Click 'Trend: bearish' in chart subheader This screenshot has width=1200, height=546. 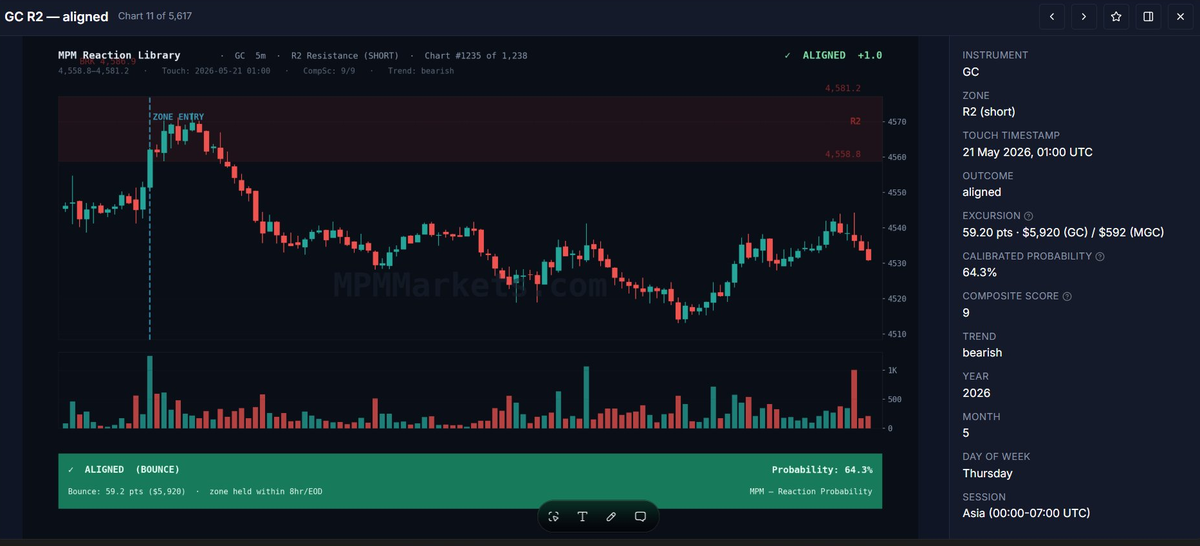[421, 71]
